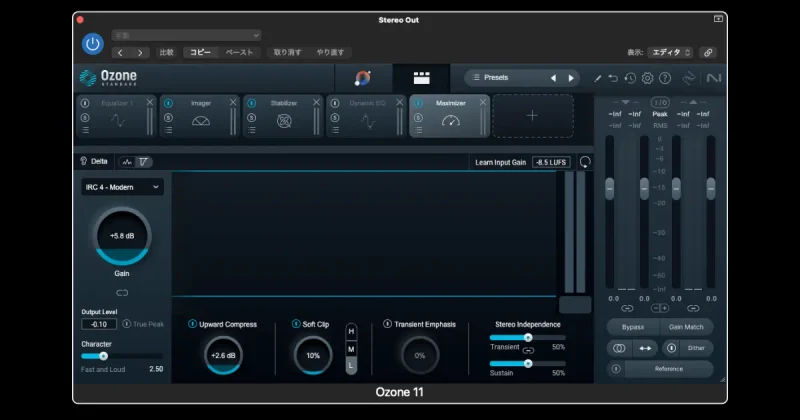Select the Imager module
Viewport: 800px width, 420px height.
(x=201, y=116)
